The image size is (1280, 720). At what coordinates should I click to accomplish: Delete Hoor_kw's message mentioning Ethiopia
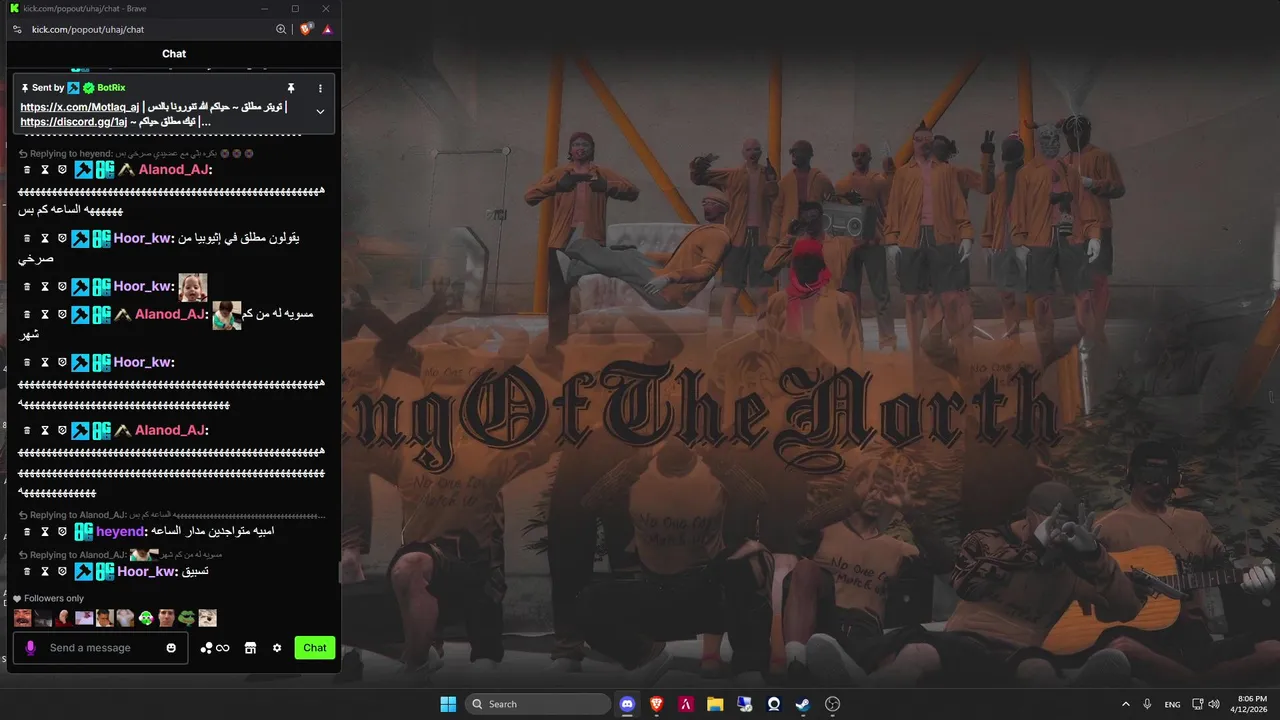click(x=27, y=239)
